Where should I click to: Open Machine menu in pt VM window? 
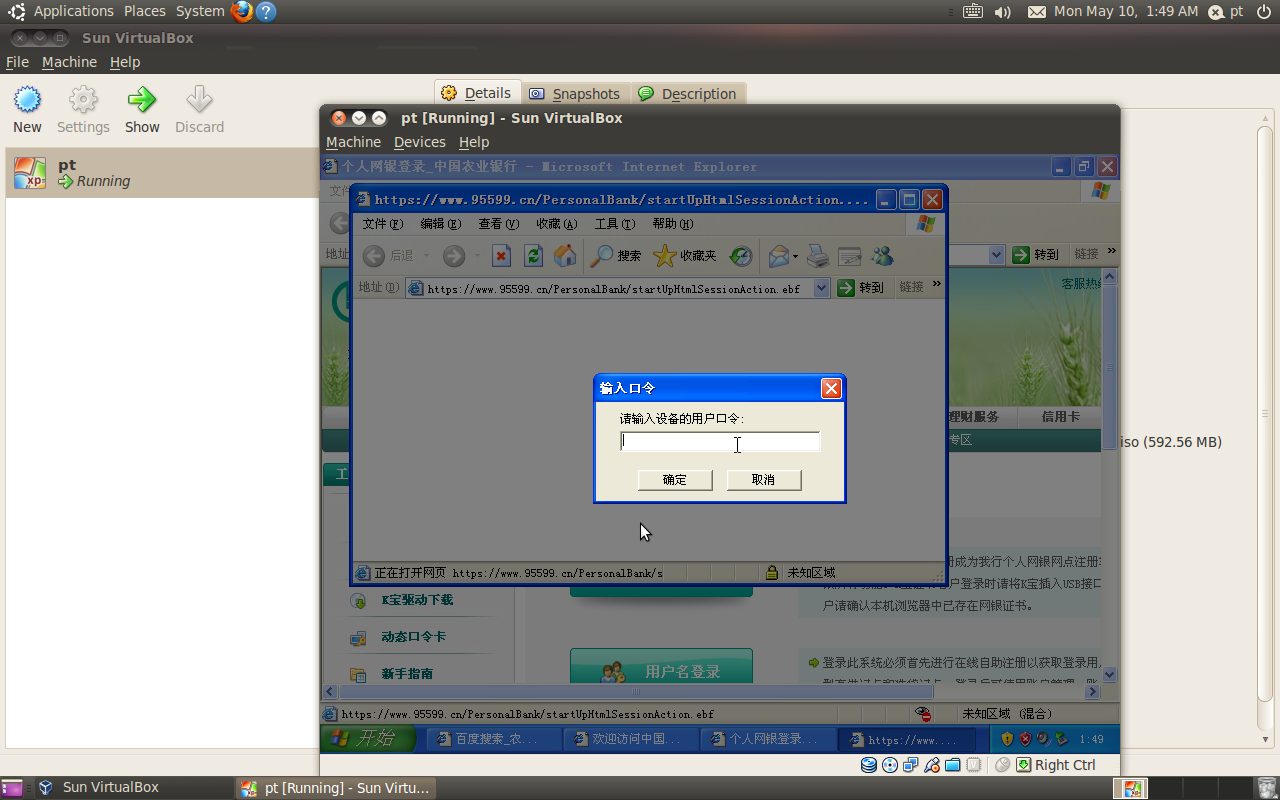(353, 142)
